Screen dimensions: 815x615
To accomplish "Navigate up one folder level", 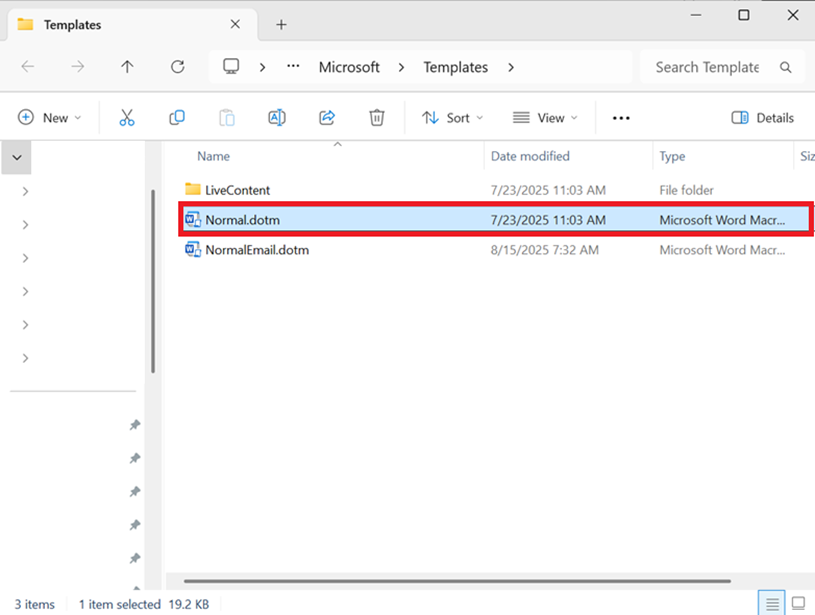I will pyautogui.click(x=127, y=67).
